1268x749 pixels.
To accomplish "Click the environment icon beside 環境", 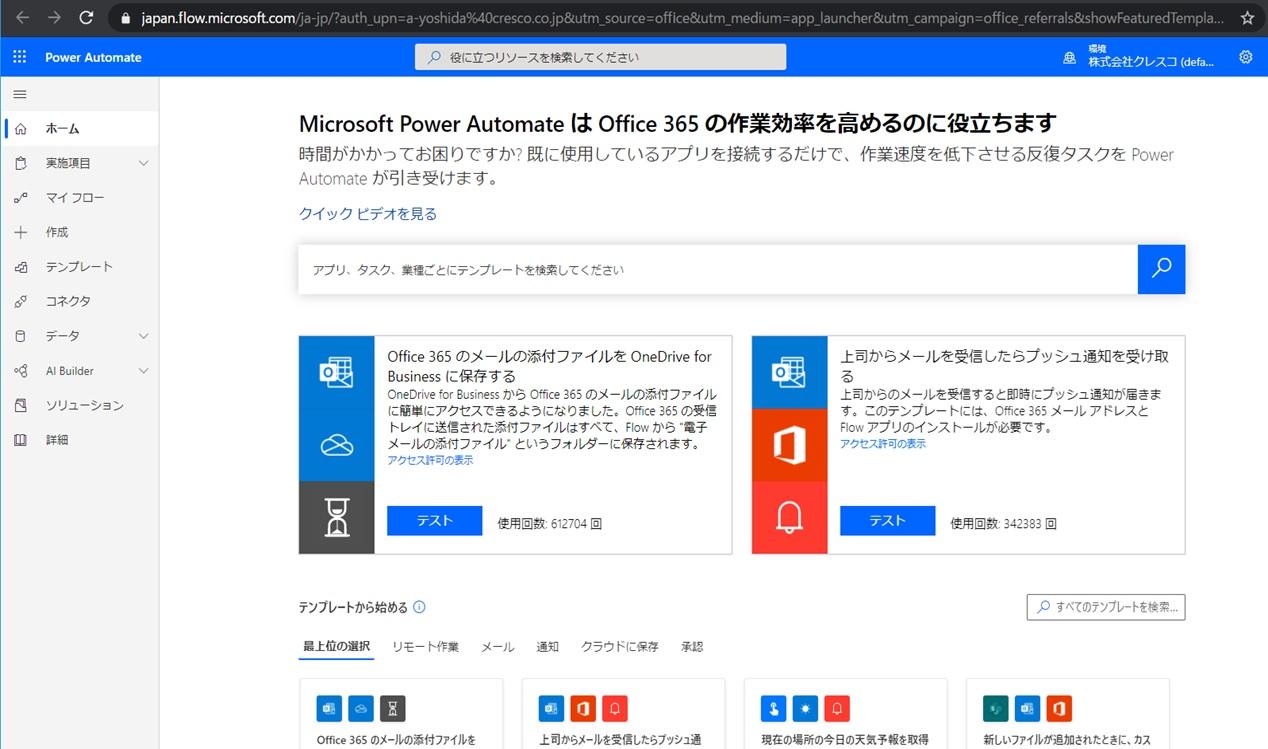I will pos(1070,58).
